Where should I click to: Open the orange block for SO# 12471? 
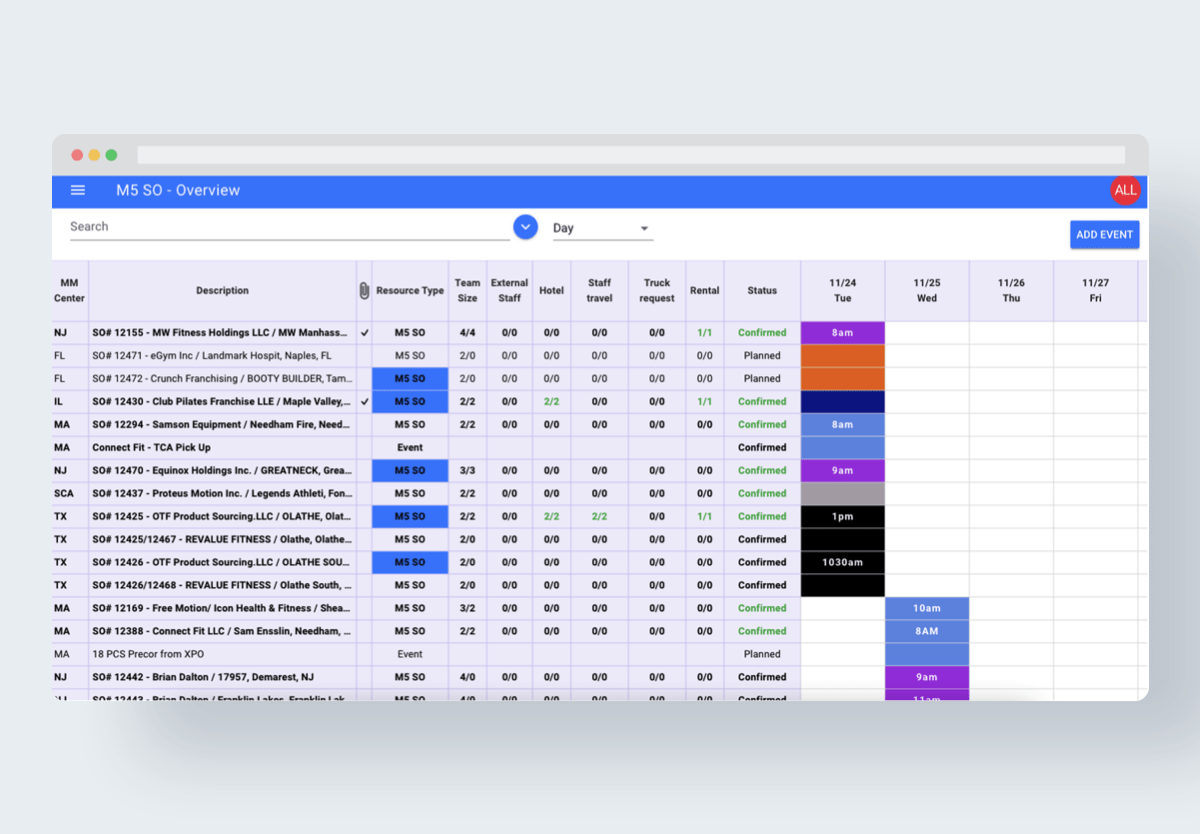[843, 355]
